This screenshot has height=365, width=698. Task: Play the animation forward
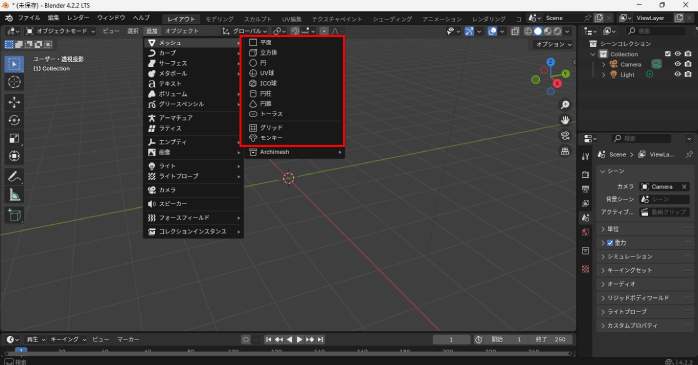tap(300, 340)
